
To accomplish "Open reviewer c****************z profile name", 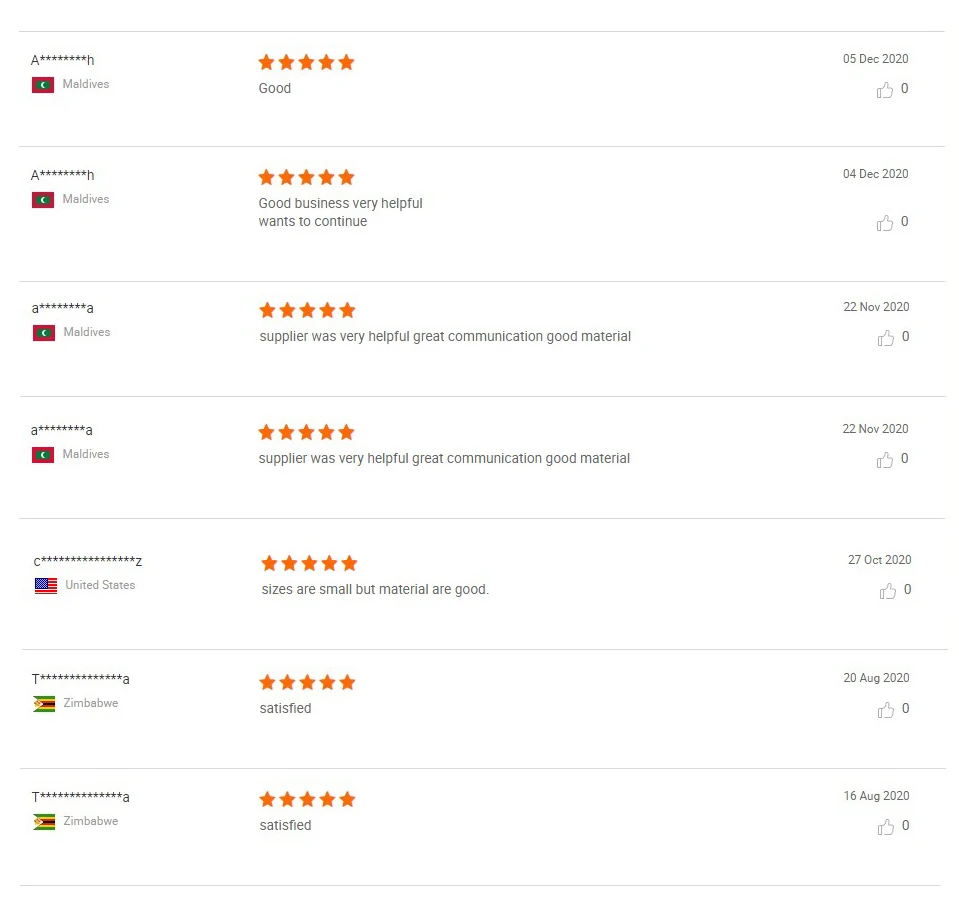I will tap(88, 561).
